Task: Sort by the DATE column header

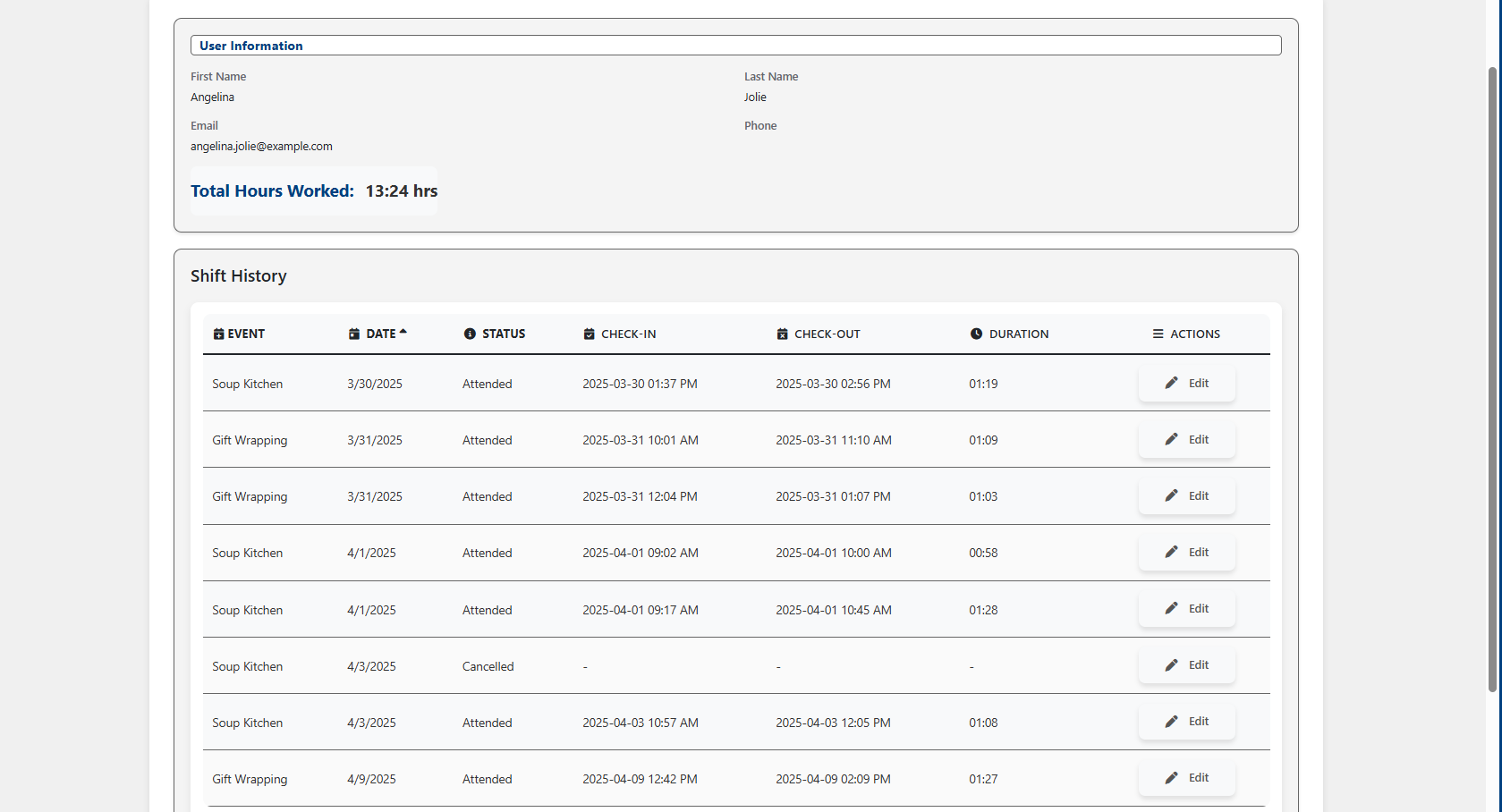Action: pyautogui.click(x=380, y=334)
